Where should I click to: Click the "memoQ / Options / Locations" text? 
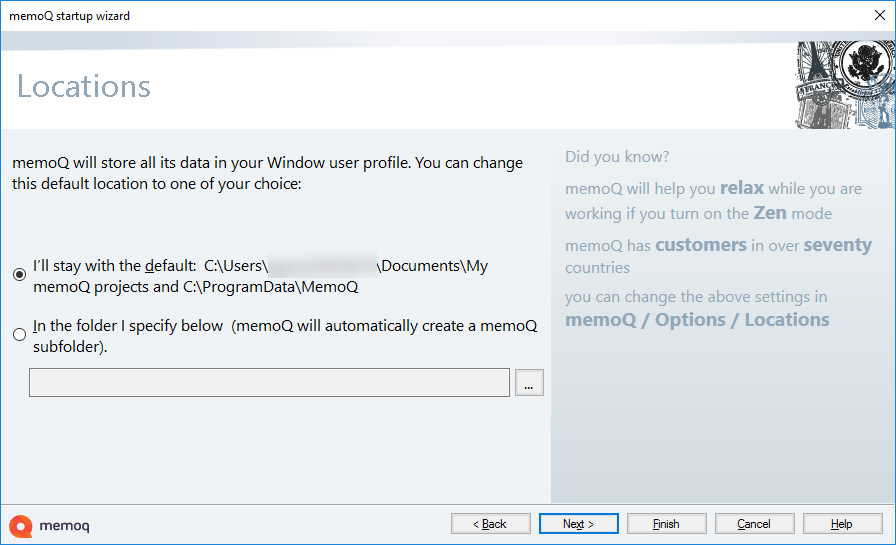[697, 320]
